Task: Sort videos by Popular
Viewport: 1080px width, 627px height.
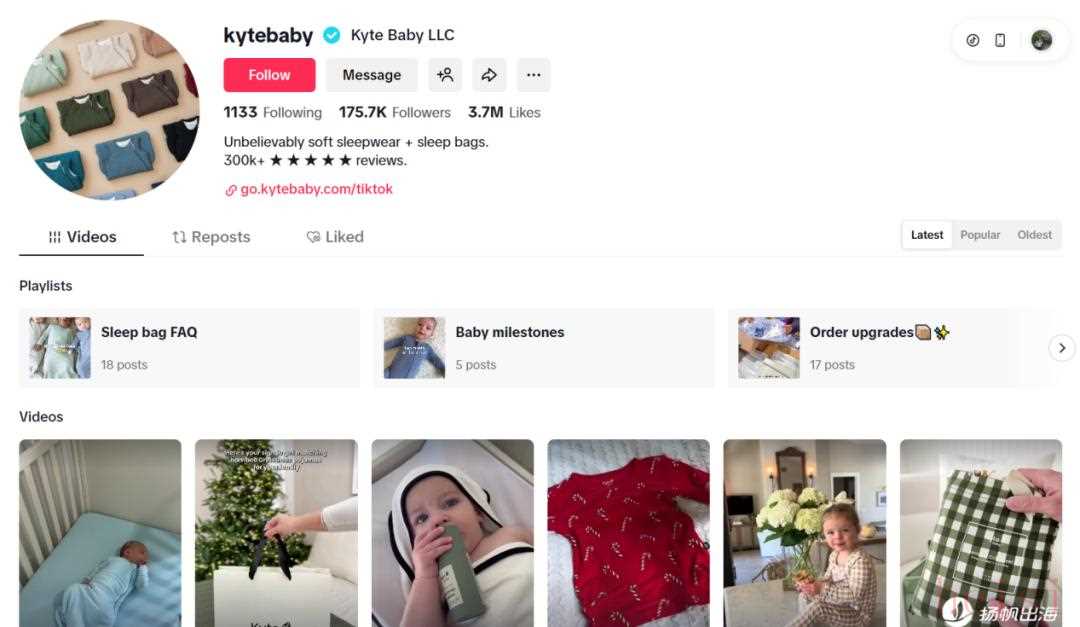Action: pos(979,235)
